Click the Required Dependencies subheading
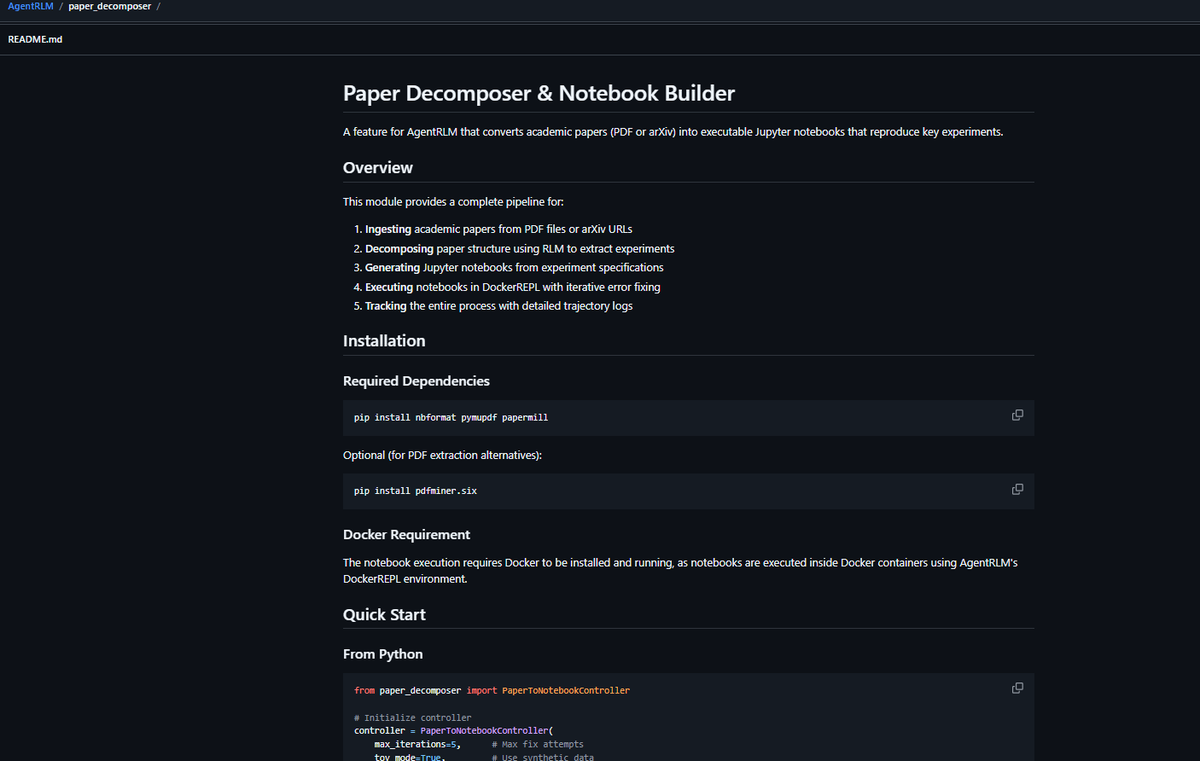 click(416, 381)
